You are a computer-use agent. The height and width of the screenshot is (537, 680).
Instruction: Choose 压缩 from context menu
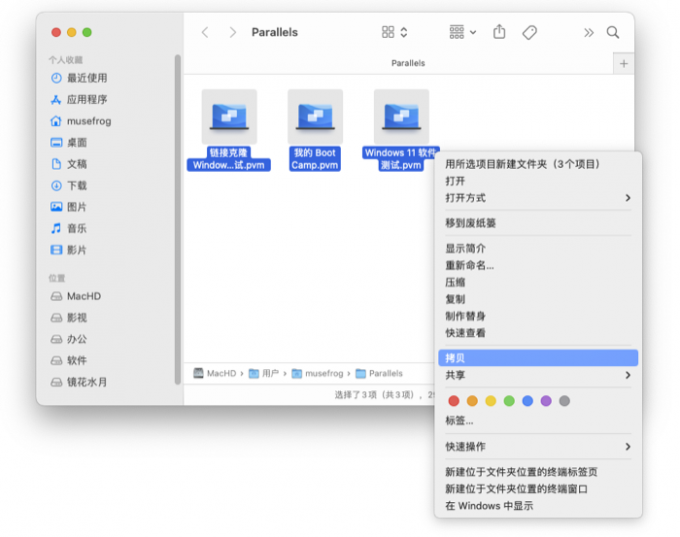538,282
